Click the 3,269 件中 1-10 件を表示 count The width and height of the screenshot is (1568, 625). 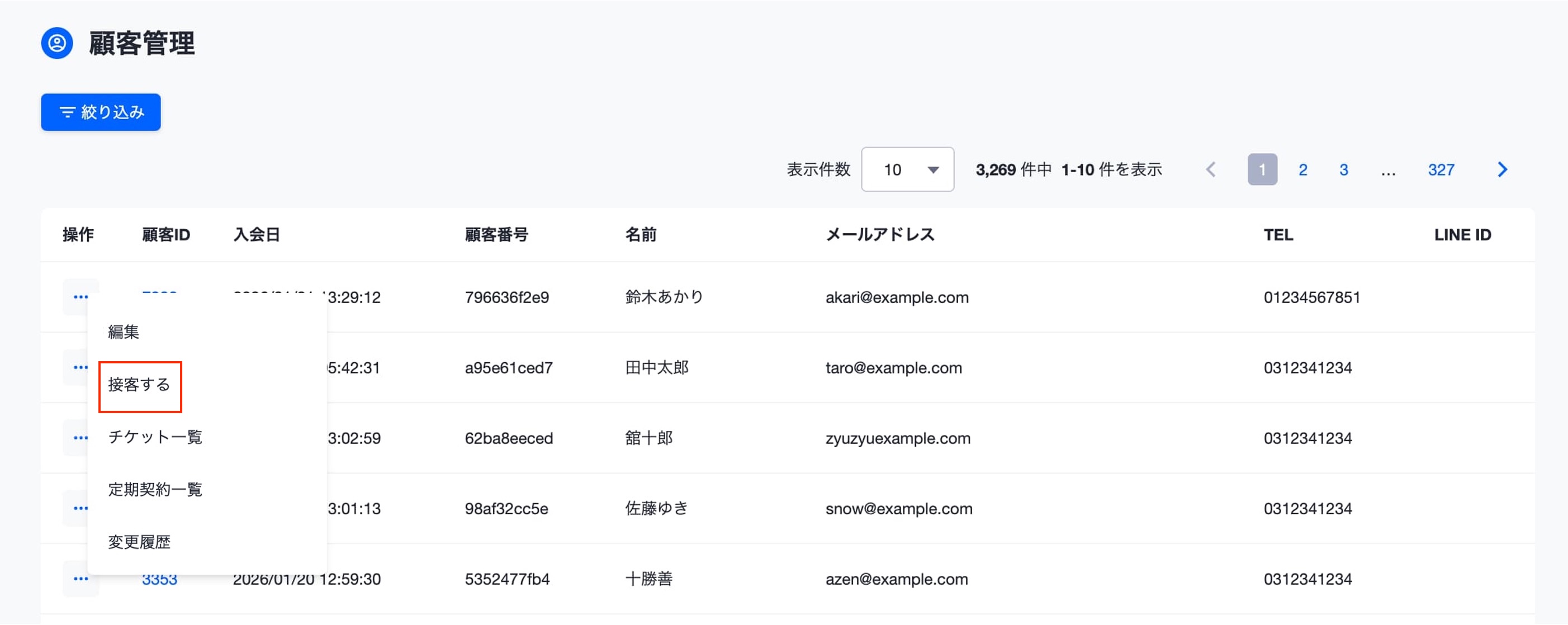(x=1069, y=170)
